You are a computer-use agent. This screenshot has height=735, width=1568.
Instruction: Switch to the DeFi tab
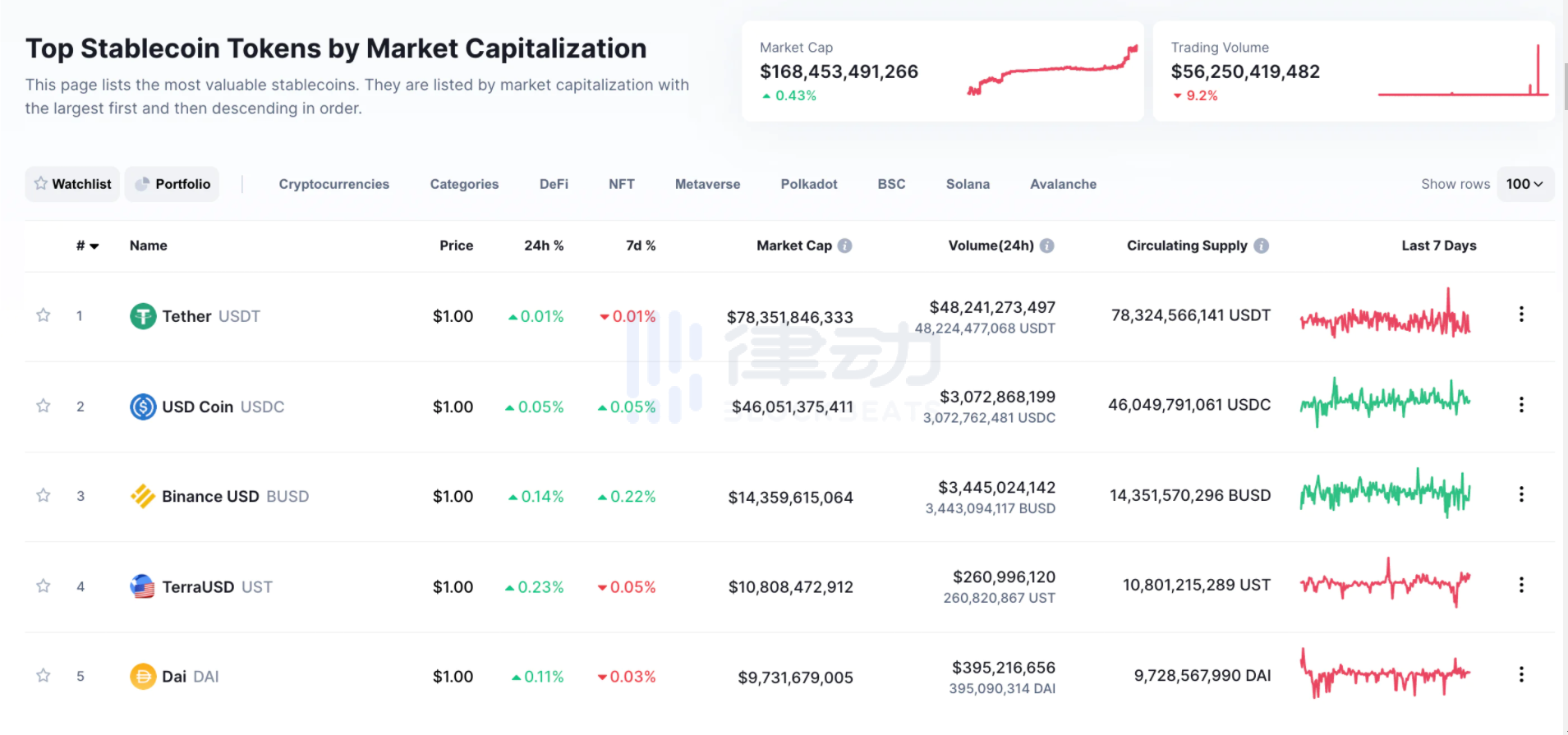point(554,184)
